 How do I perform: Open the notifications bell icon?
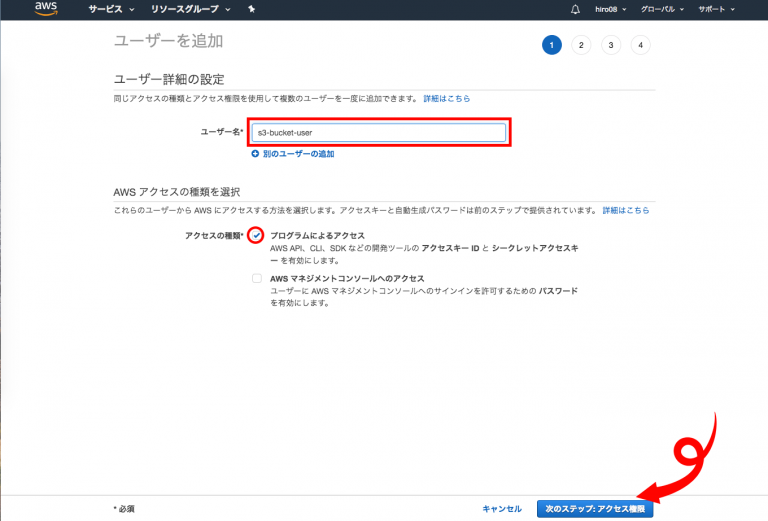(x=575, y=9)
